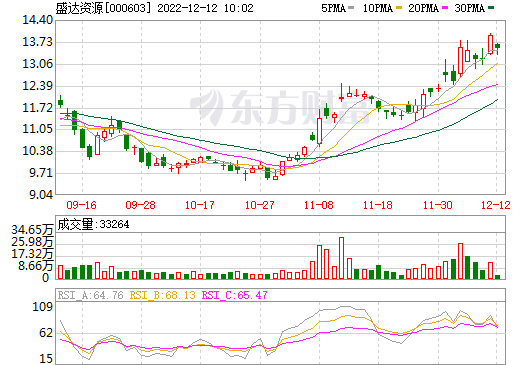The image size is (520, 365).
Task: Click the RSI_B:68.13 indicator value
Action: pyautogui.click(x=162, y=295)
